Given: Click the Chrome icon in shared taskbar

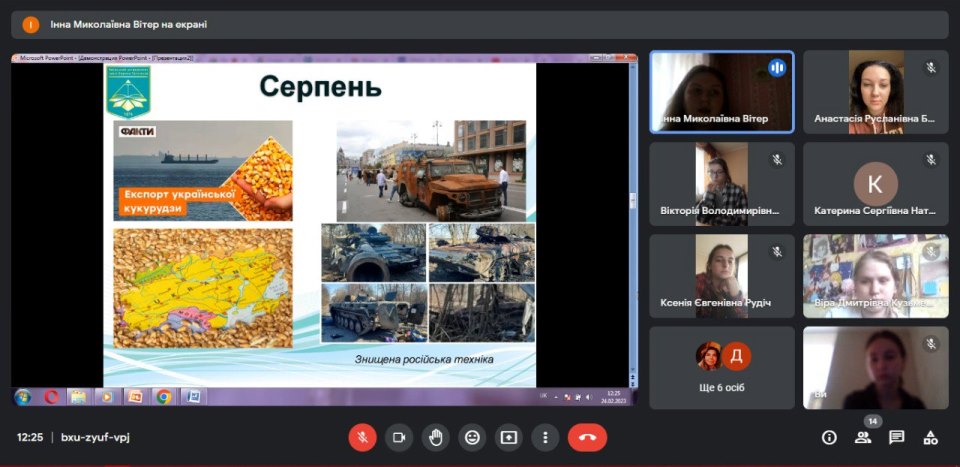Looking at the screenshot, I should pyautogui.click(x=163, y=396).
